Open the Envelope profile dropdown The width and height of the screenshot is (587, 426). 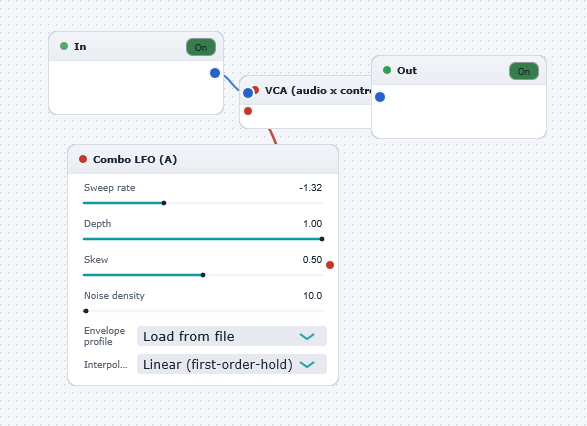click(x=232, y=336)
